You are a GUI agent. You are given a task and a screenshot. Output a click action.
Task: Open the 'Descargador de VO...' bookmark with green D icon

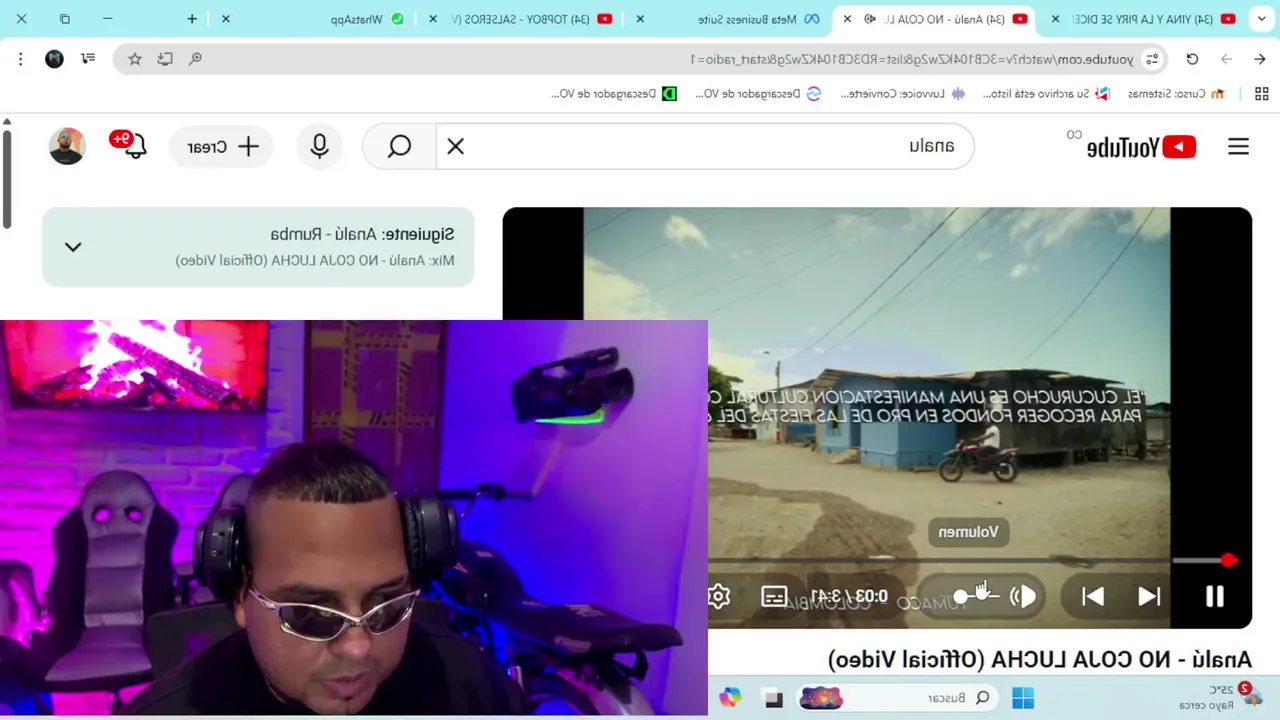615,94
